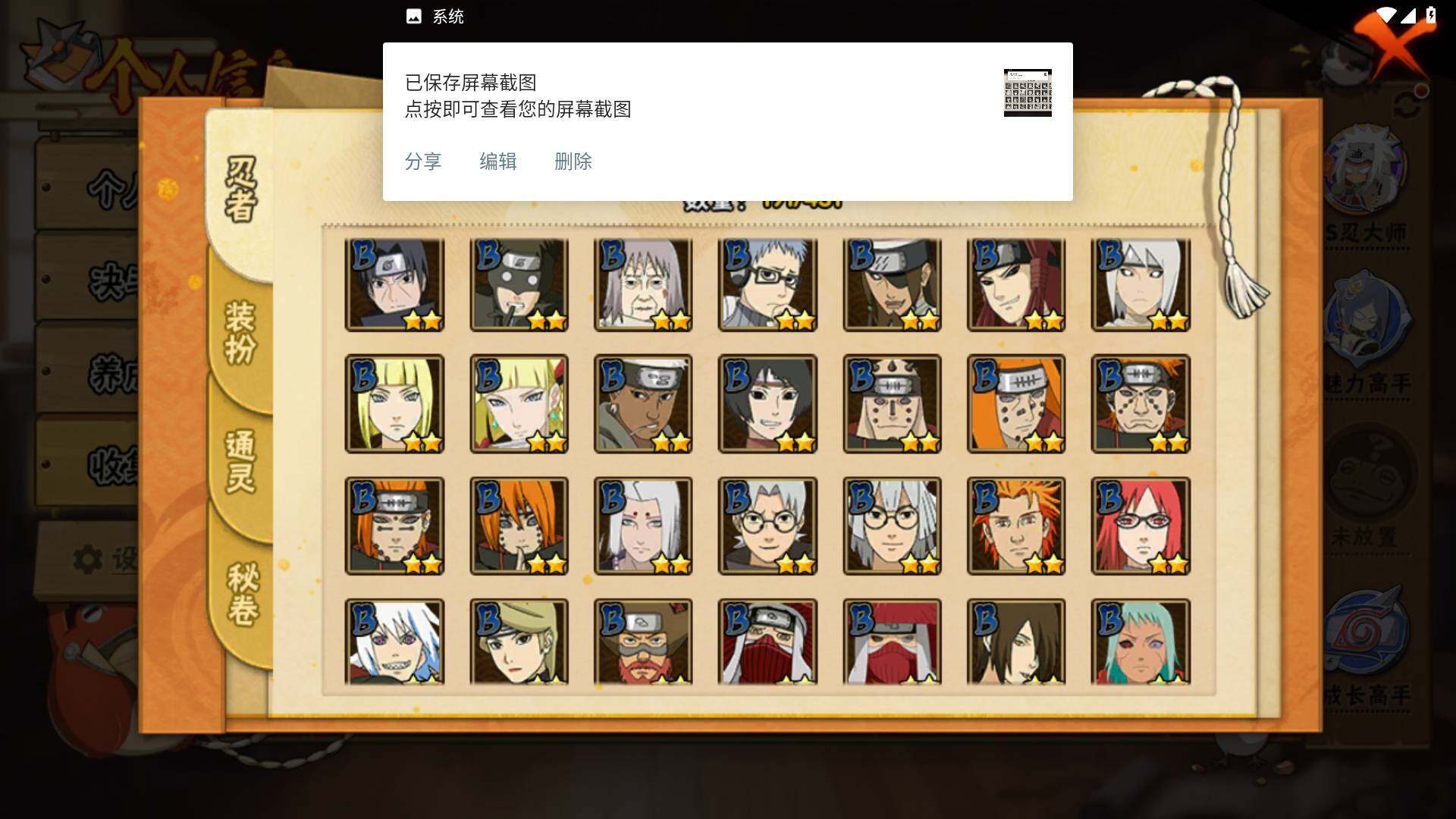Switch to the 通灵 side tab
The image size is (1456, 819).
point(241,461)
